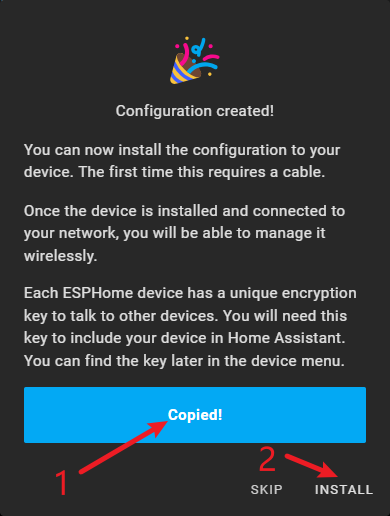This screenshot has width=390, height=516.
Task: Click the "Configuration created!" heading
Action: [195, 111]
